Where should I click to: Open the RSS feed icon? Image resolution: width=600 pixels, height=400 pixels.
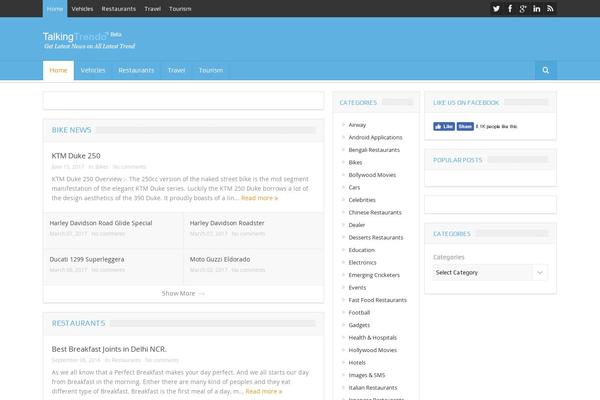[550, 9]
